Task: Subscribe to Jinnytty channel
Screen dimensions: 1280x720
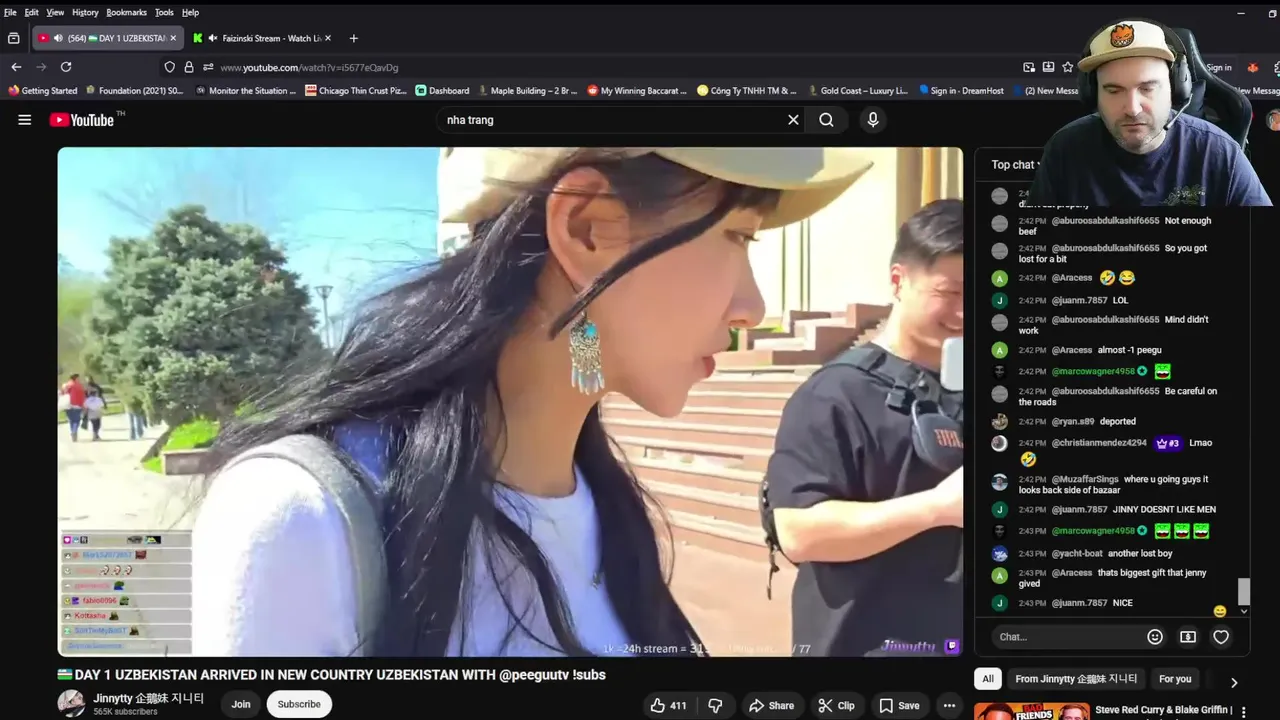Action: (x=299, y=704)
